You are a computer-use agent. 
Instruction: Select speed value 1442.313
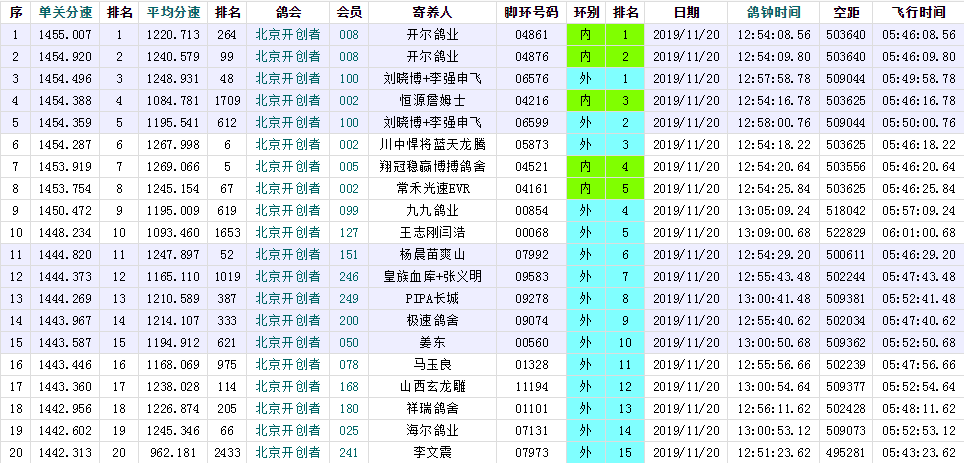[x=65, y=453]
